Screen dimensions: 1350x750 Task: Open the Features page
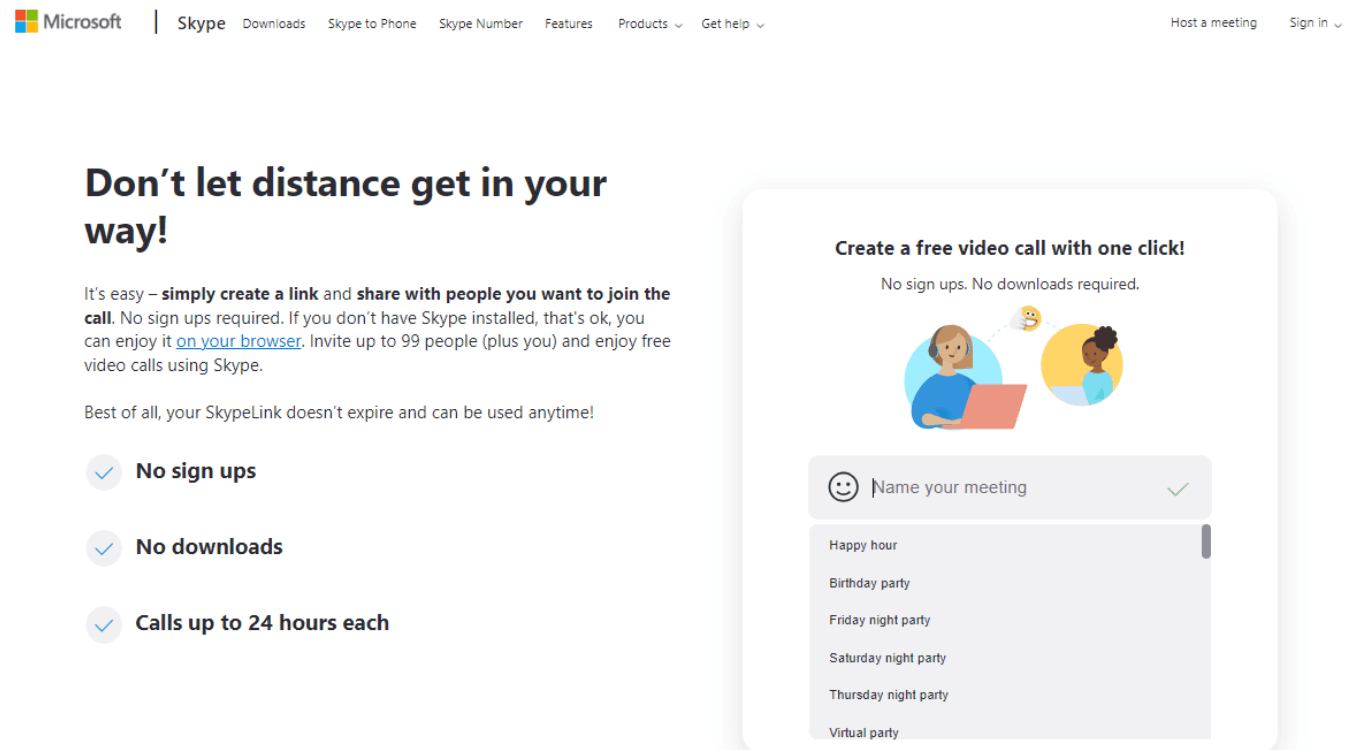point(569,23)
